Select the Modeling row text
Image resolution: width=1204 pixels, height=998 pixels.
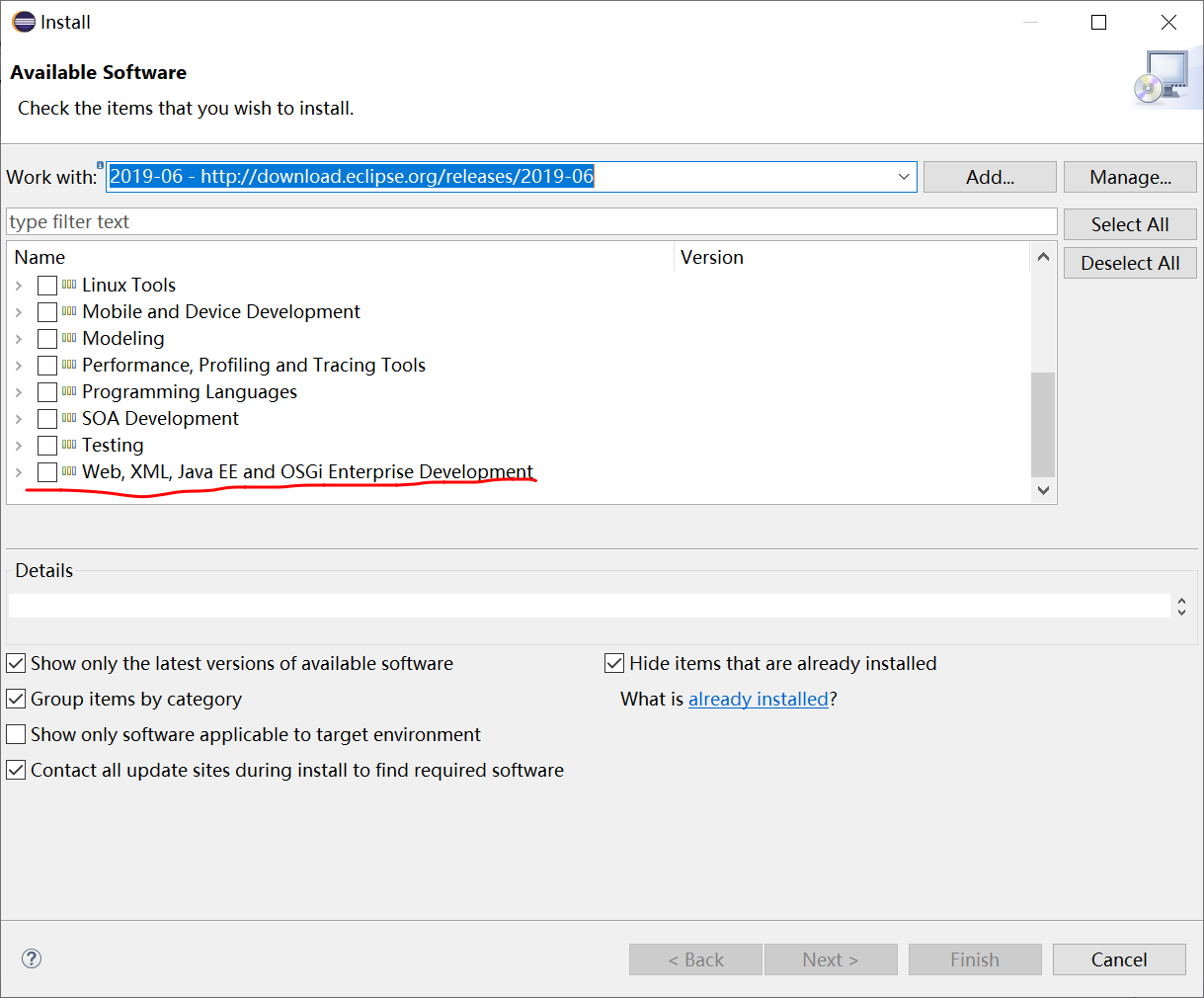(123, 338)
